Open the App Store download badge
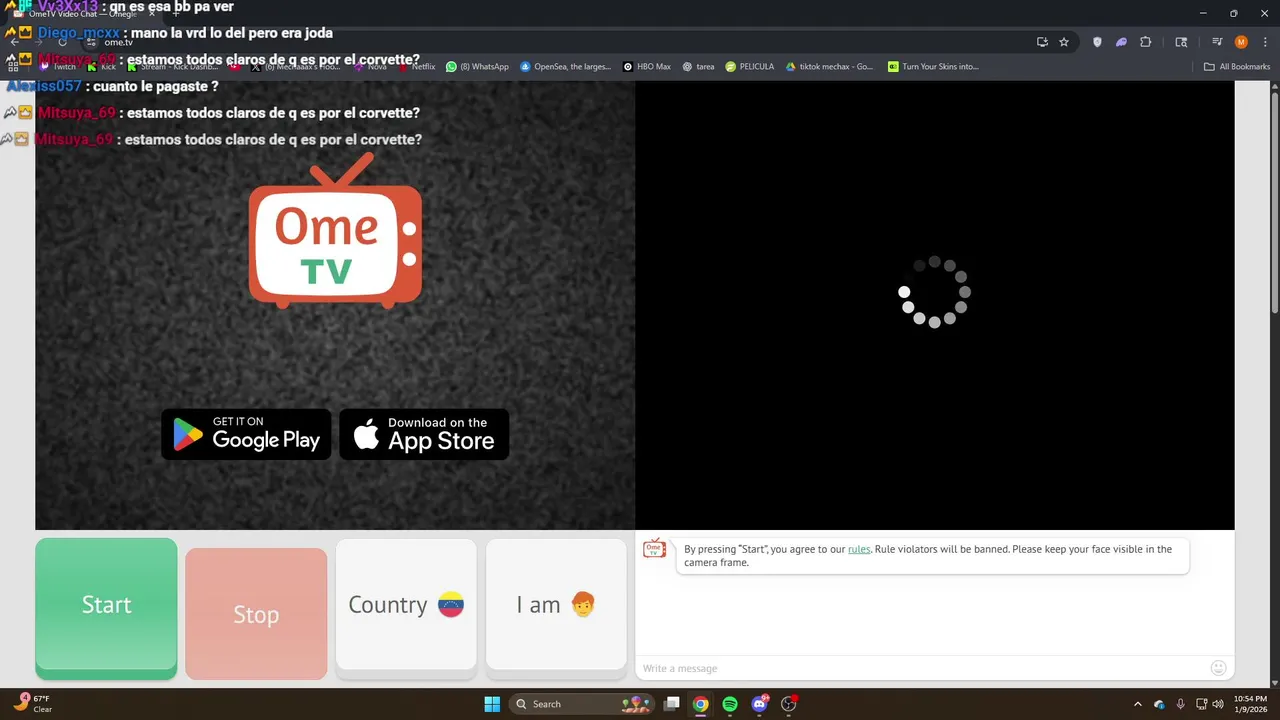Viewport: 1280px width, 720px height. [424, 434]
